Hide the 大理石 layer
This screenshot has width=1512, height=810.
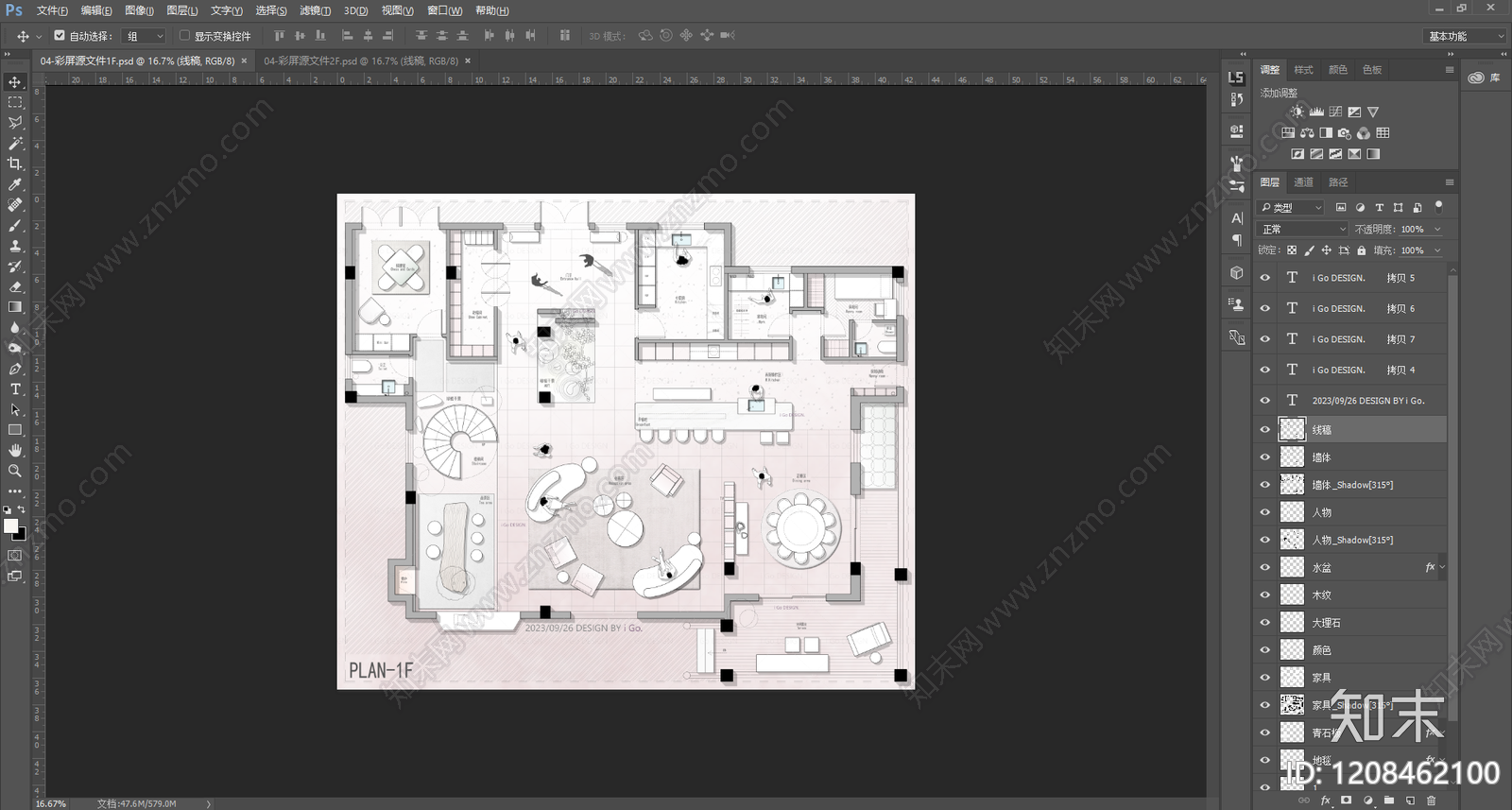(1265, 623)
